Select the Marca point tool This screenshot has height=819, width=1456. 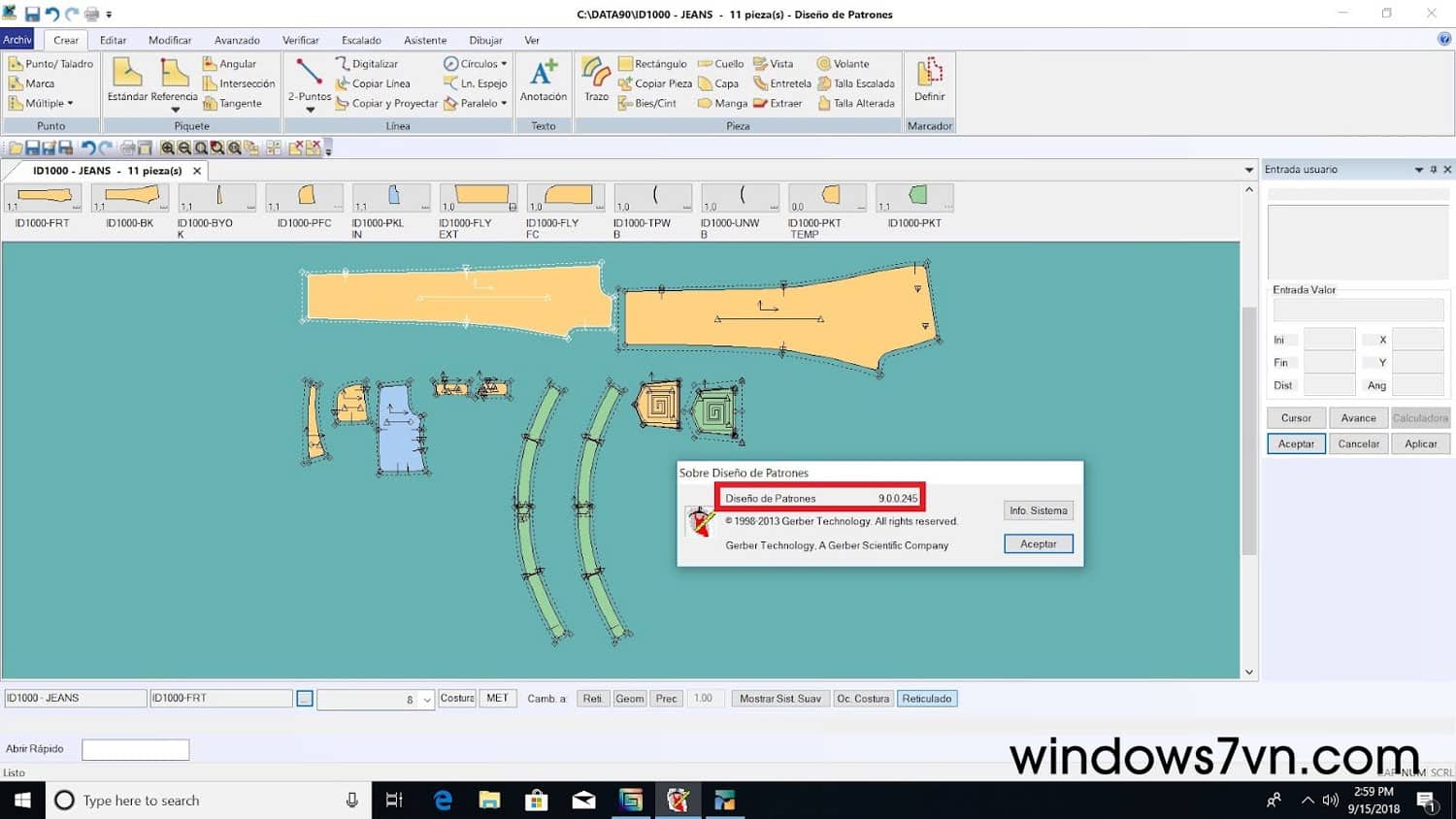point(32,83)
